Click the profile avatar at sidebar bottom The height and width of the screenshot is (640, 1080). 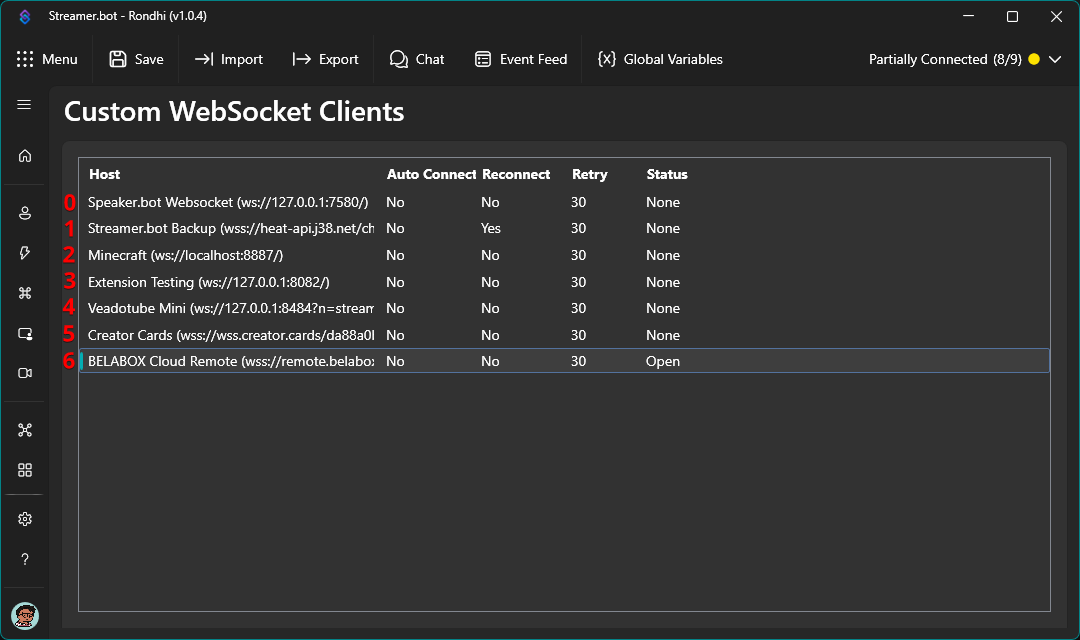24,615
